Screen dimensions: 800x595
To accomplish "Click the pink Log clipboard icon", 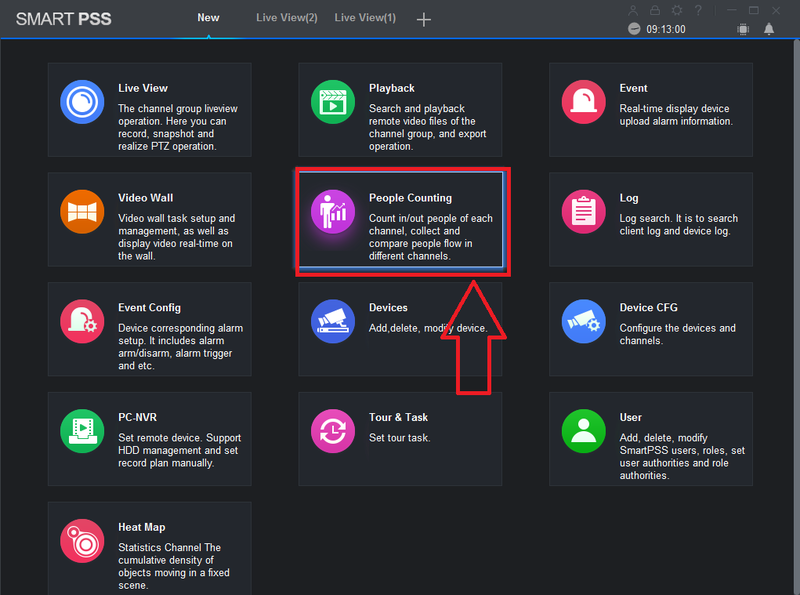I will coord(583,211).
